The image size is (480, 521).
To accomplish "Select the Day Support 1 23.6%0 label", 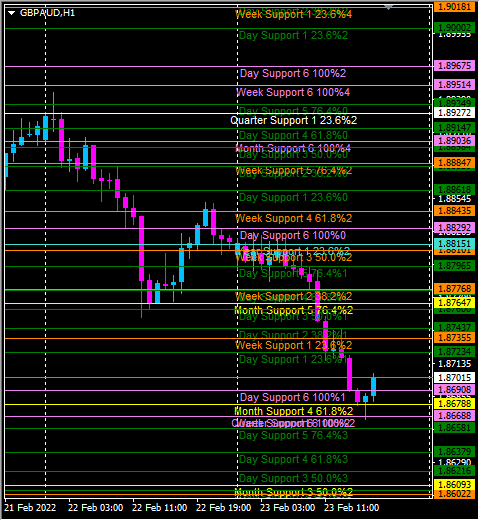I will click(293, 197).
